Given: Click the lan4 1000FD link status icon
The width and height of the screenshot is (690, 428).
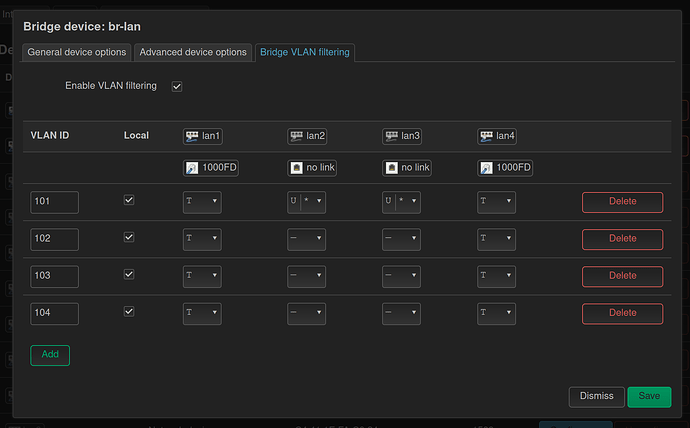Looking at the screenshot, I should pos(486,168).
